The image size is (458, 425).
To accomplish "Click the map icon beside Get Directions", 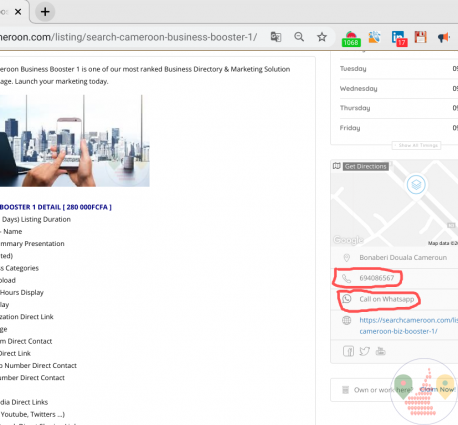I will (x=337, y=166).
